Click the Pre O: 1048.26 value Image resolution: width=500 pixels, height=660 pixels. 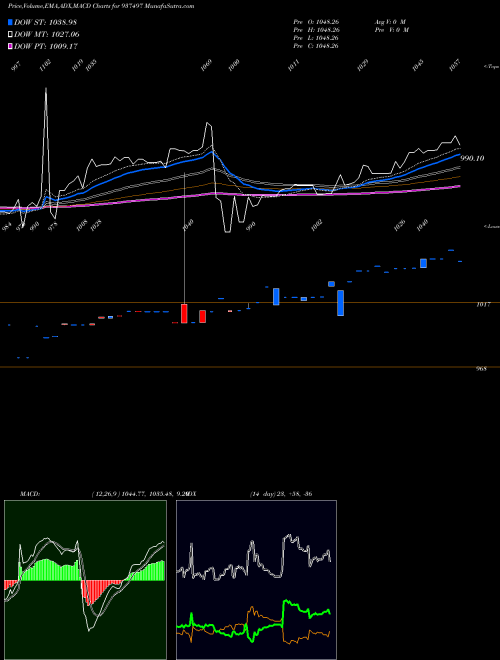click(x=316, y=22)
